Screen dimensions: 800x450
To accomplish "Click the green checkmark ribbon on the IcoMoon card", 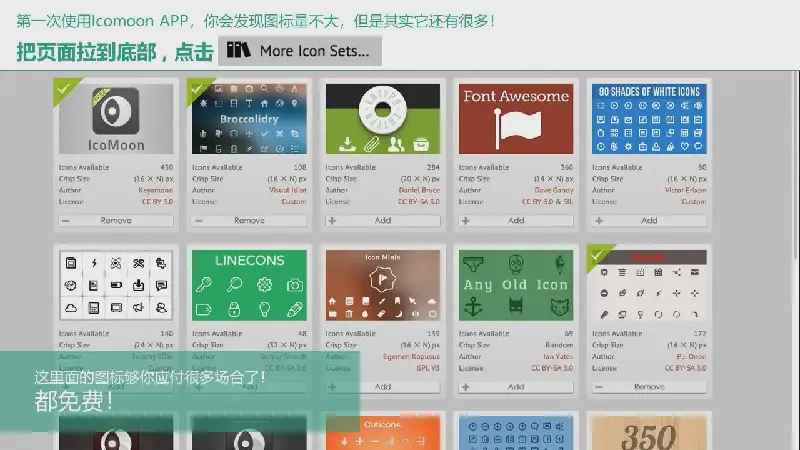I will (64, 89).
